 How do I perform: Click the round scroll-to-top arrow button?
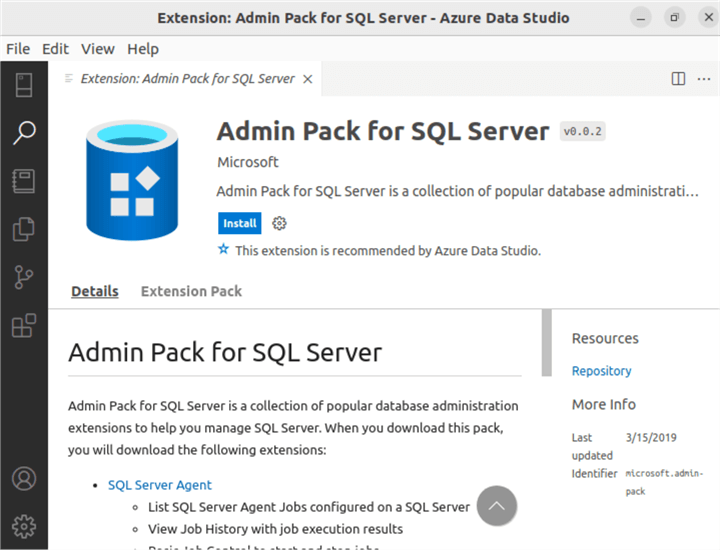point(497,506)
